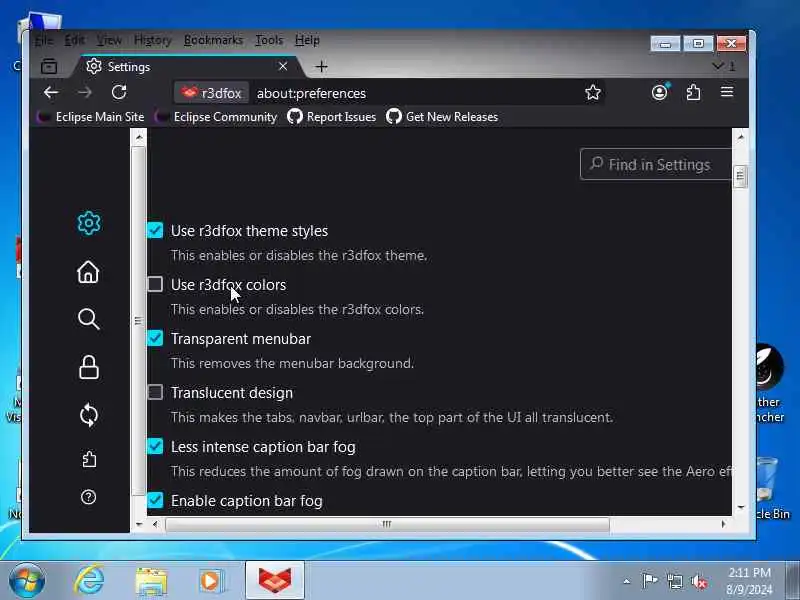Open a new tab with plus button
This screenshot has width=800, height=600.
(x=321, y=66)
